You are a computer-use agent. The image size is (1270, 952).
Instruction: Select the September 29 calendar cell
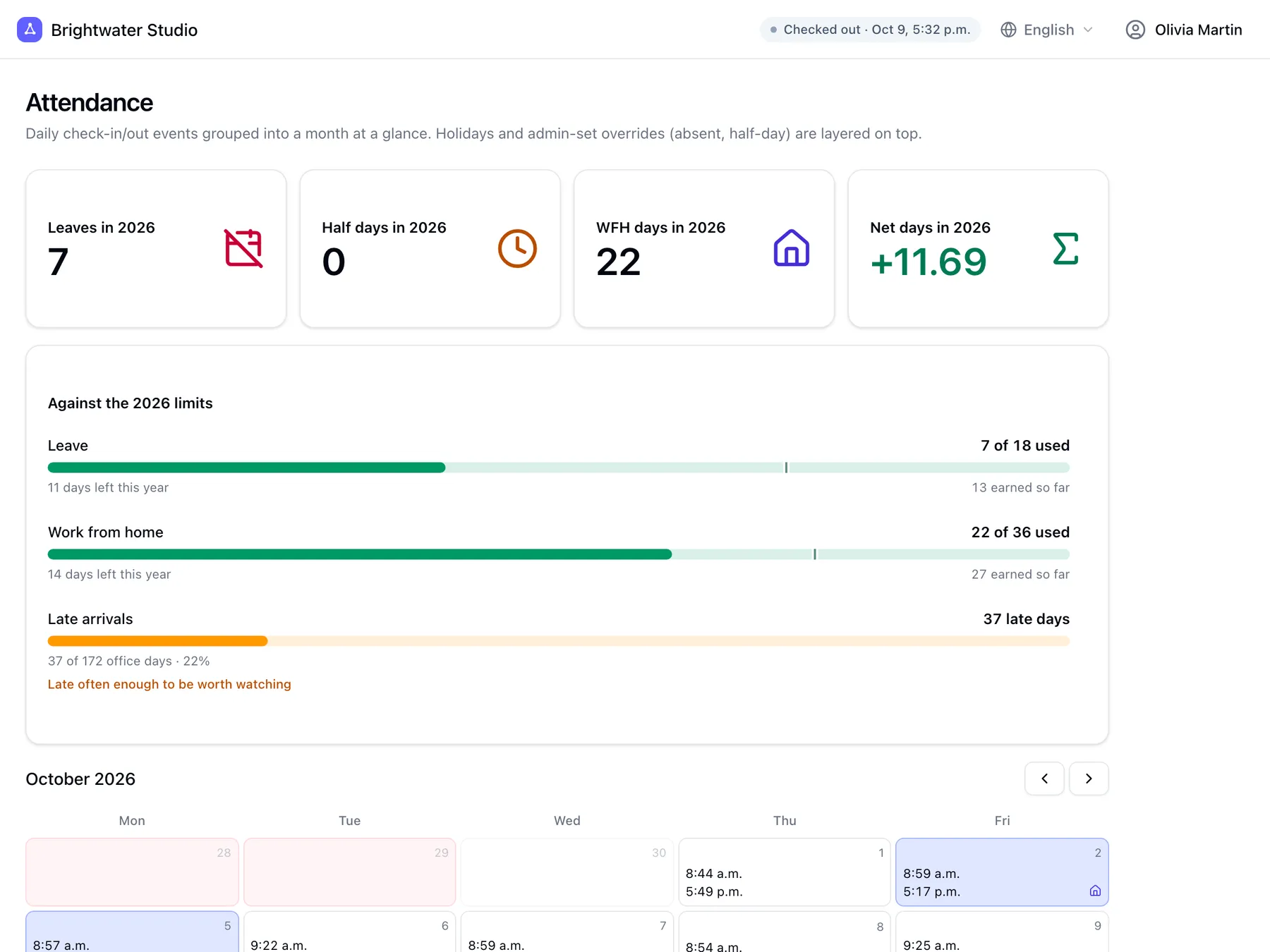point(349,872)
